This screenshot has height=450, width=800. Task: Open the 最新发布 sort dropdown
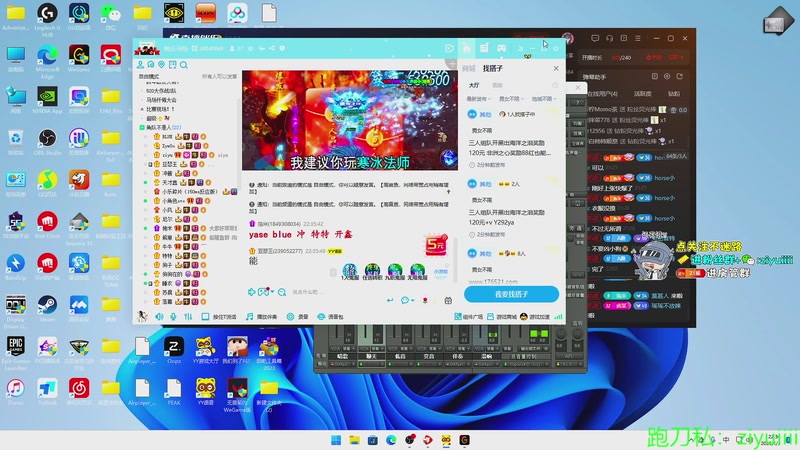[x=479, y=99]
